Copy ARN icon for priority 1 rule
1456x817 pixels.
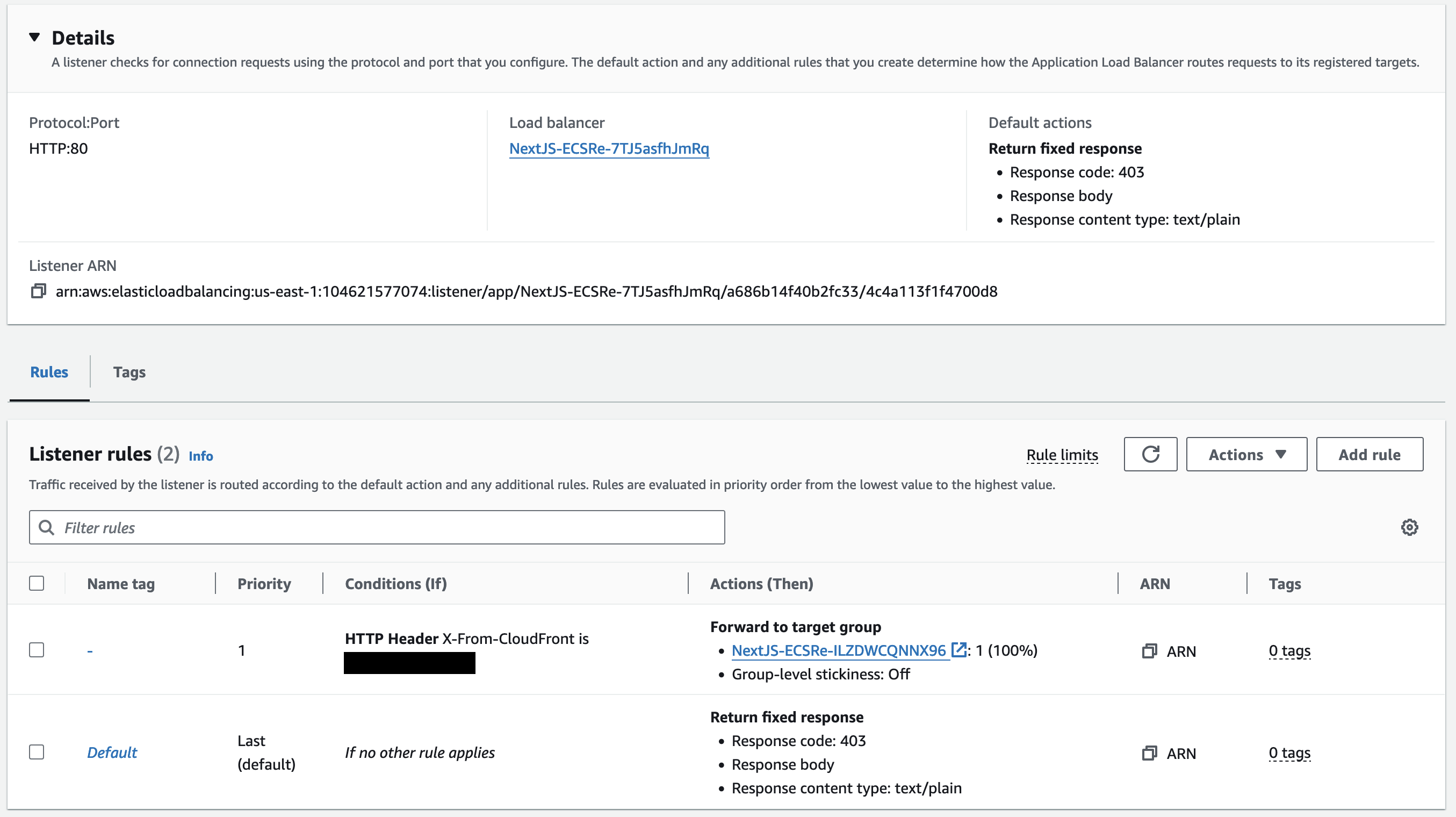[1149, 651]
